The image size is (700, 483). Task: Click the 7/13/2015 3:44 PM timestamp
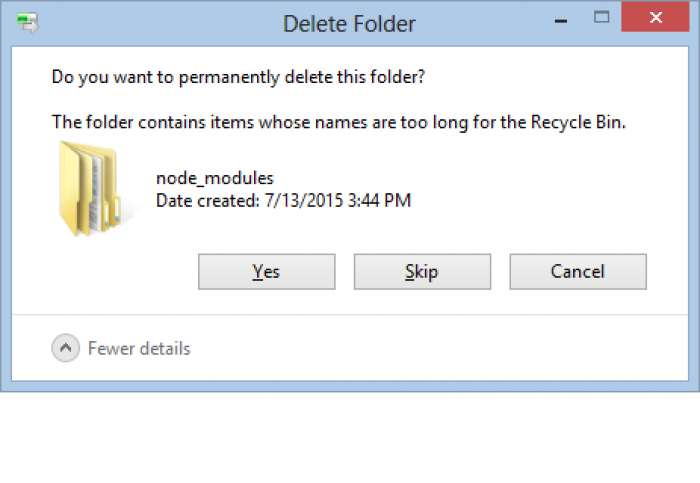click(338, 201)
